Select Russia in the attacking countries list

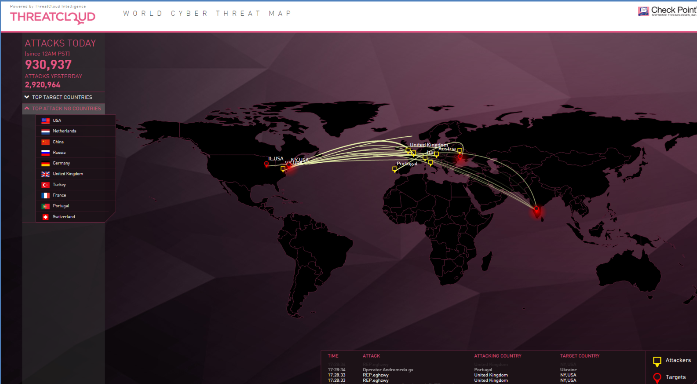point(76,152)
